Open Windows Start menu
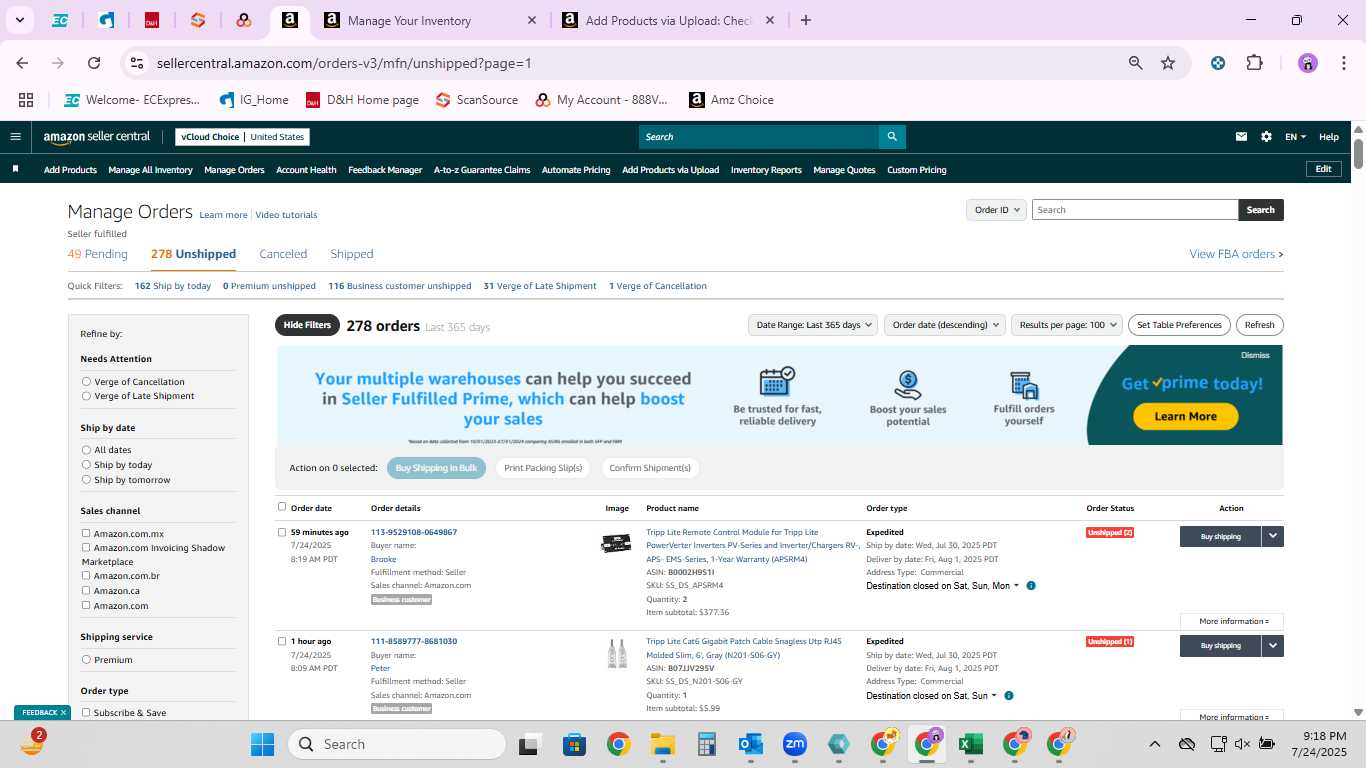Image resolution: width=1366 pixels, height=768 pixels. click(x=262, y=744)
